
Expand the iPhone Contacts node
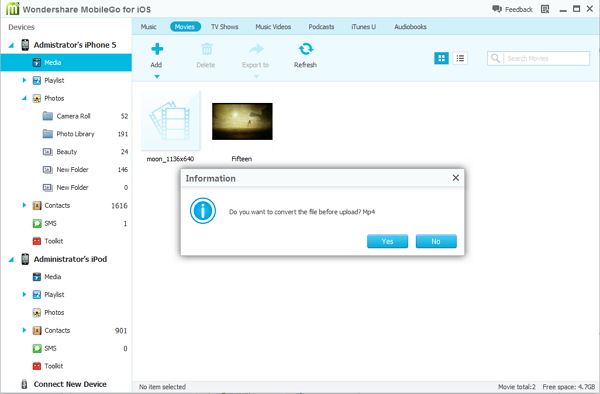(24, 205)
